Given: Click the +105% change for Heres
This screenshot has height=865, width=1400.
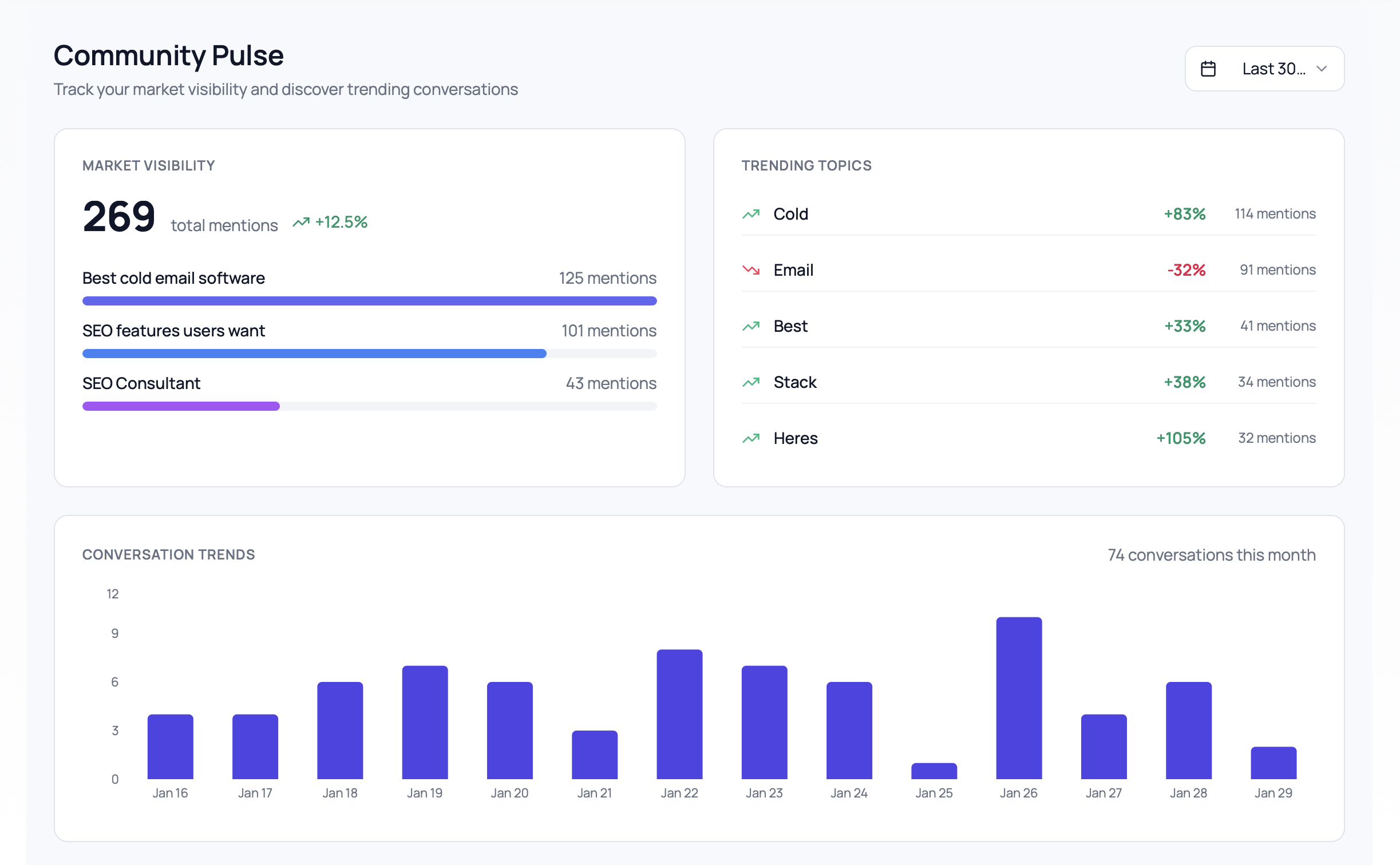Looking at the screenshot, I should [1180, 438].
